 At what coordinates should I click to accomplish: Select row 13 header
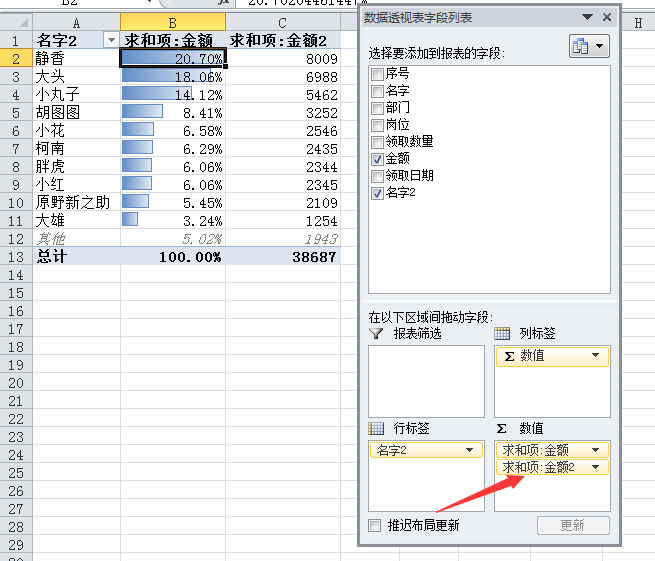pos(16,256)
